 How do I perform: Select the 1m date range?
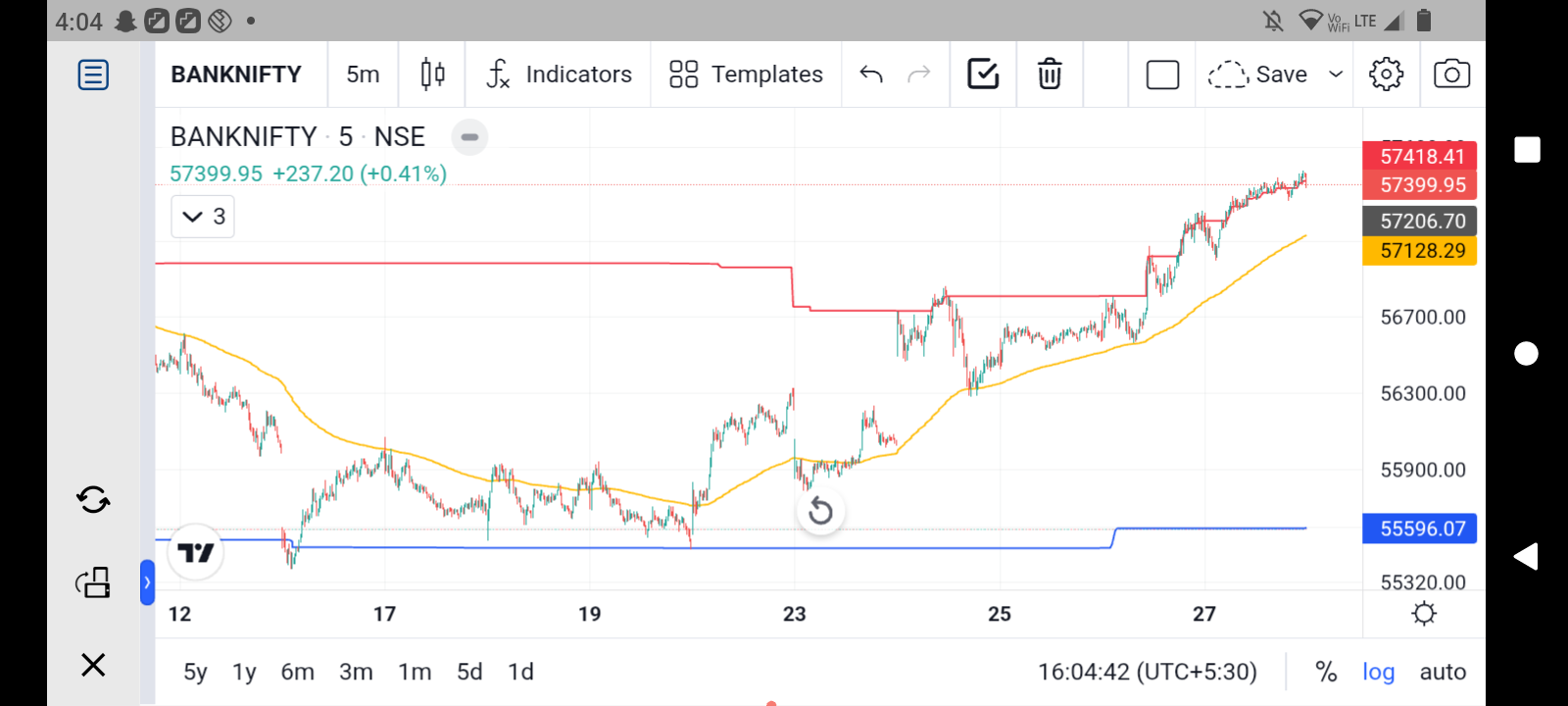415,672
